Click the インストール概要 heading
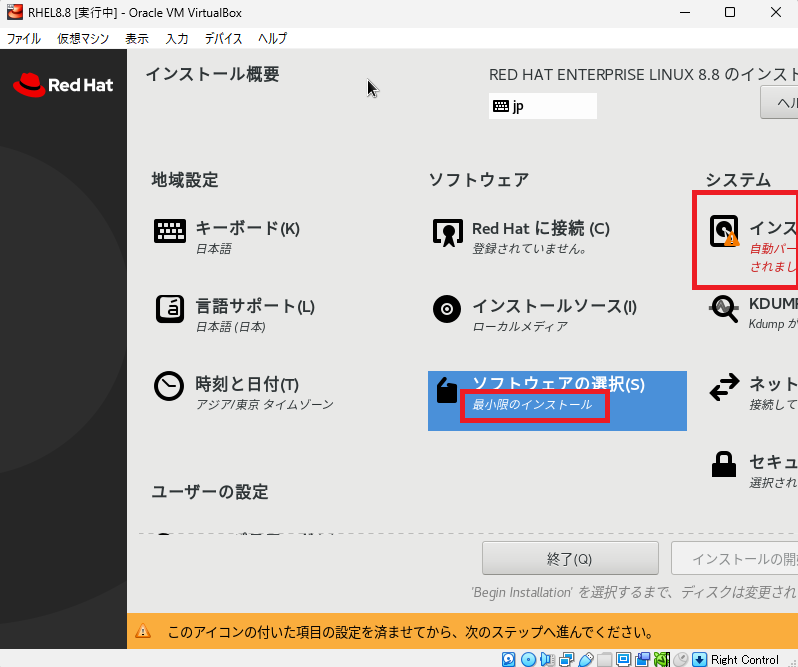The width and height of the screenshot is (798, 667). (212, 74)
